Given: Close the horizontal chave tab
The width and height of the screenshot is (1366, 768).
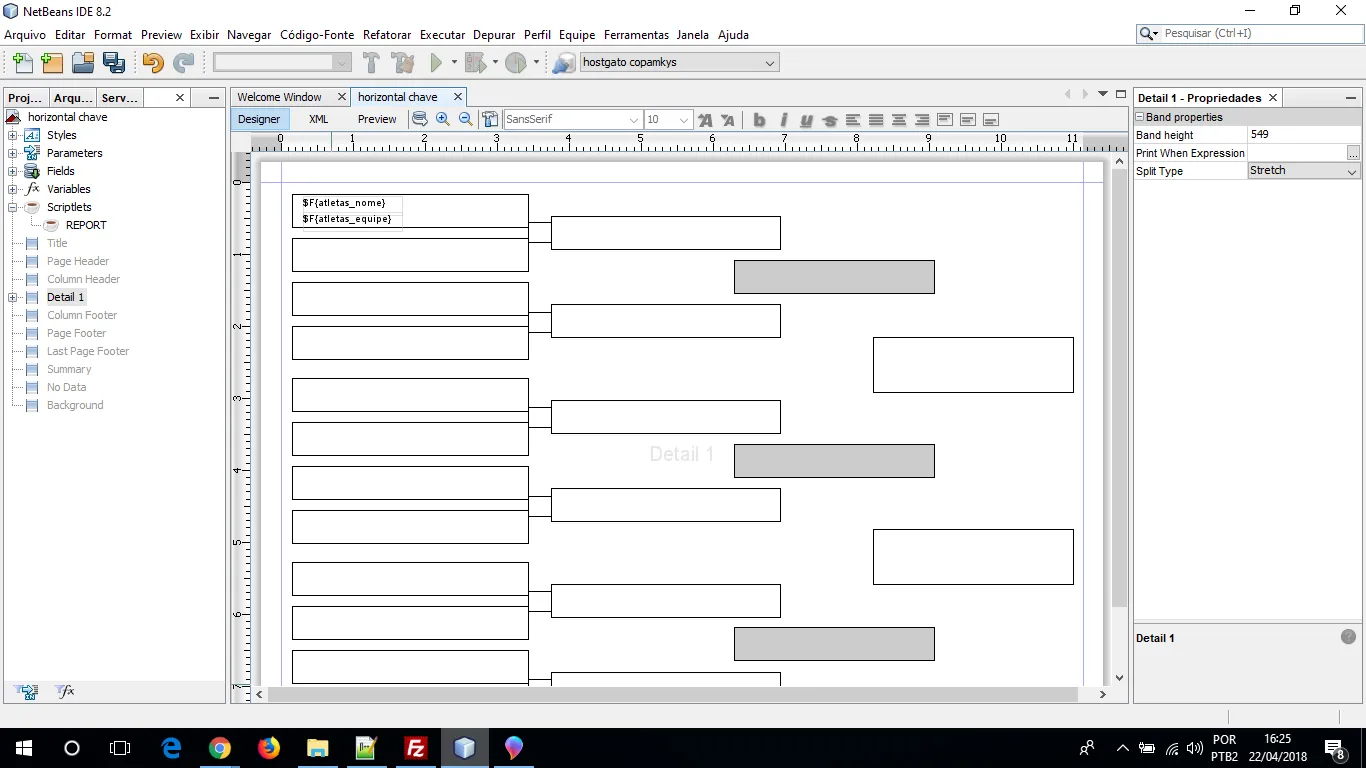Looking at the screenshot, I should 458,97.
